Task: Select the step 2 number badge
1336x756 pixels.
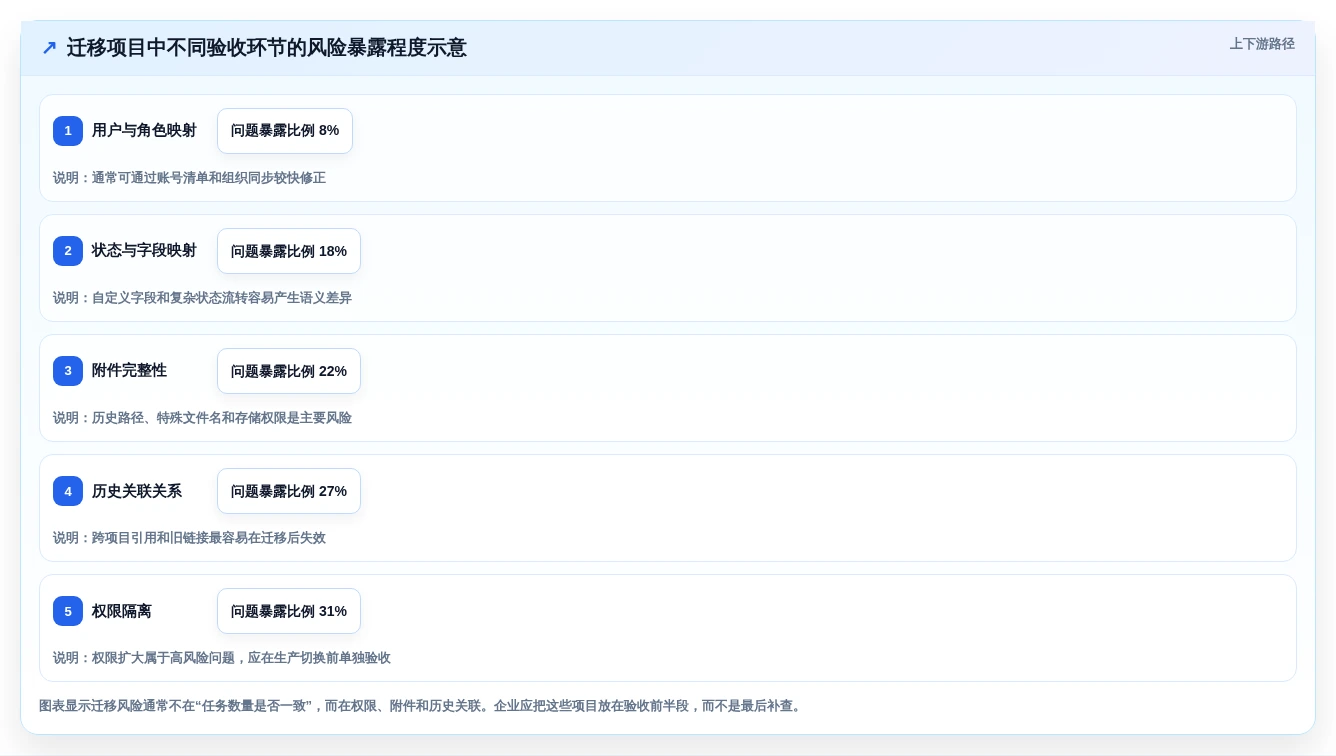Action: click(68, 251)
